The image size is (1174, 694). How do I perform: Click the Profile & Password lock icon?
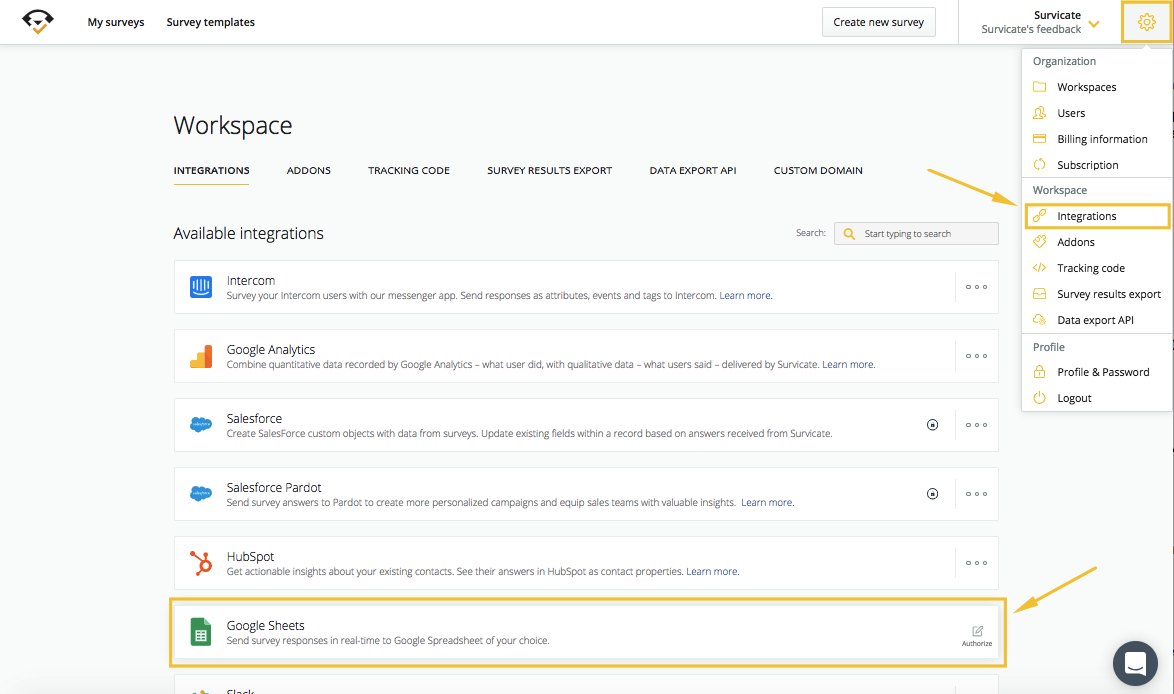(x=1039, y=371)
